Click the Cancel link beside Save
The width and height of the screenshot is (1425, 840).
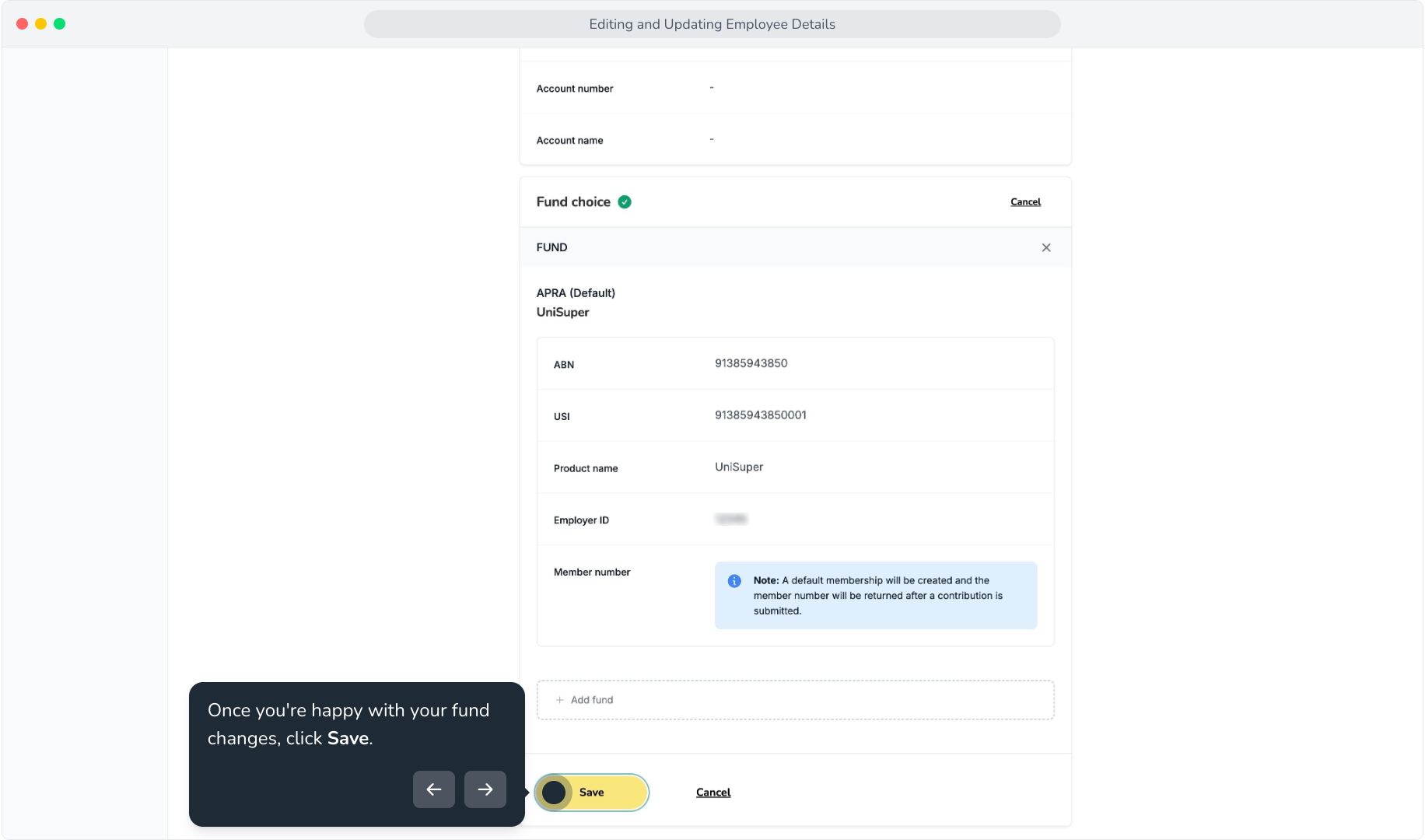click(712, 793)
